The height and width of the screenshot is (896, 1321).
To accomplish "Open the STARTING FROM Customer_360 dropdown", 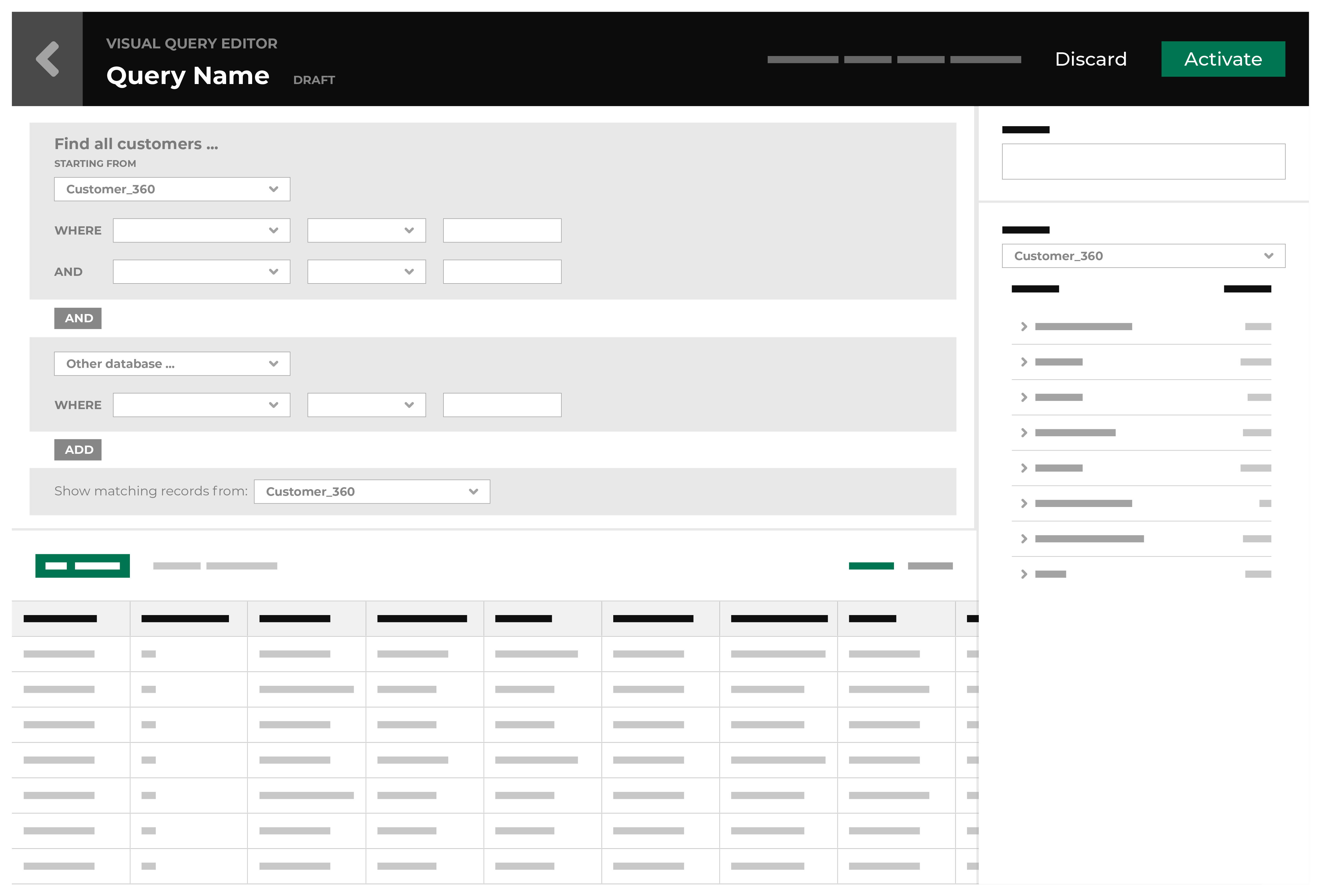I will tap(172, 189).
